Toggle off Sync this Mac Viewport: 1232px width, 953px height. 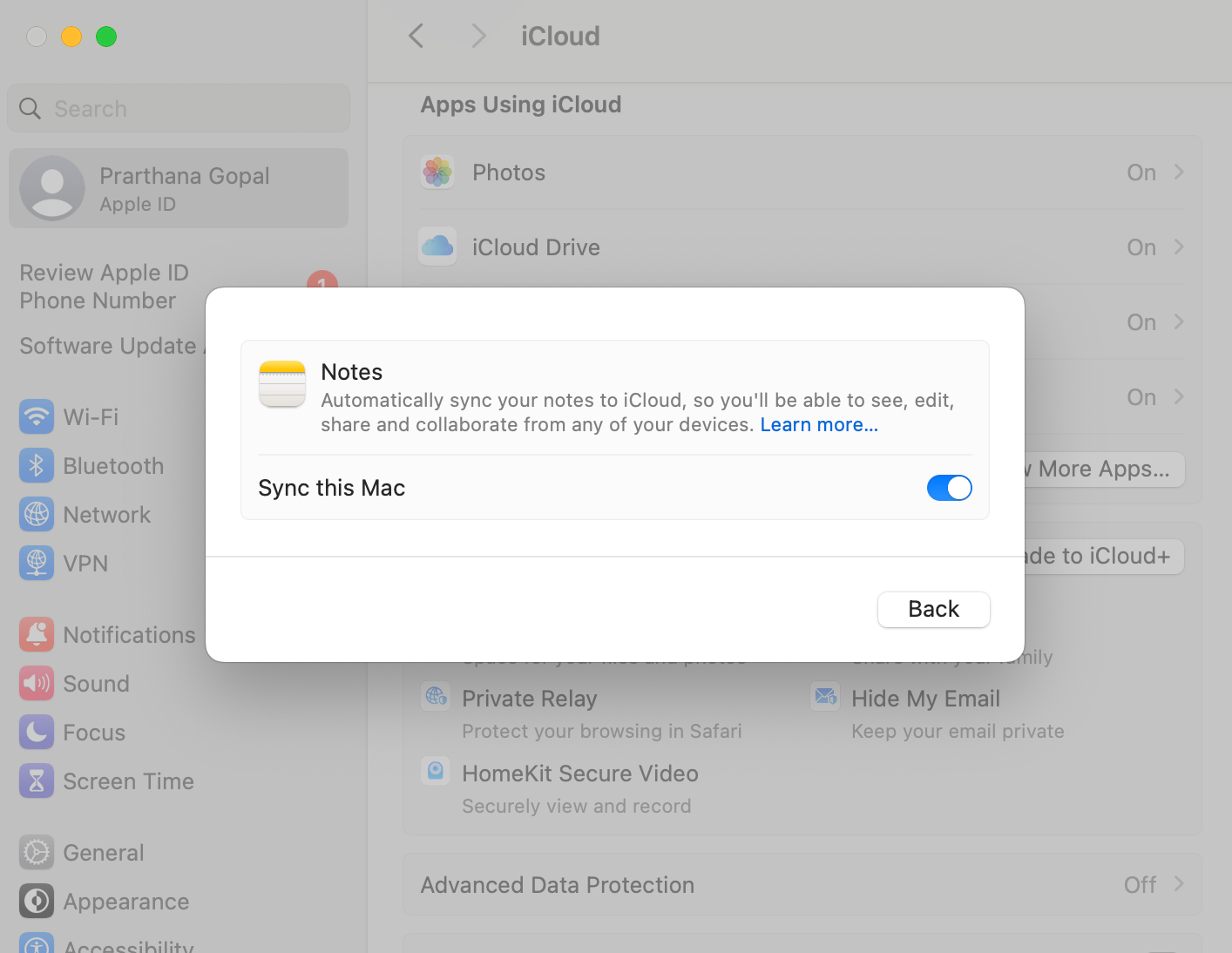(949, 488)
